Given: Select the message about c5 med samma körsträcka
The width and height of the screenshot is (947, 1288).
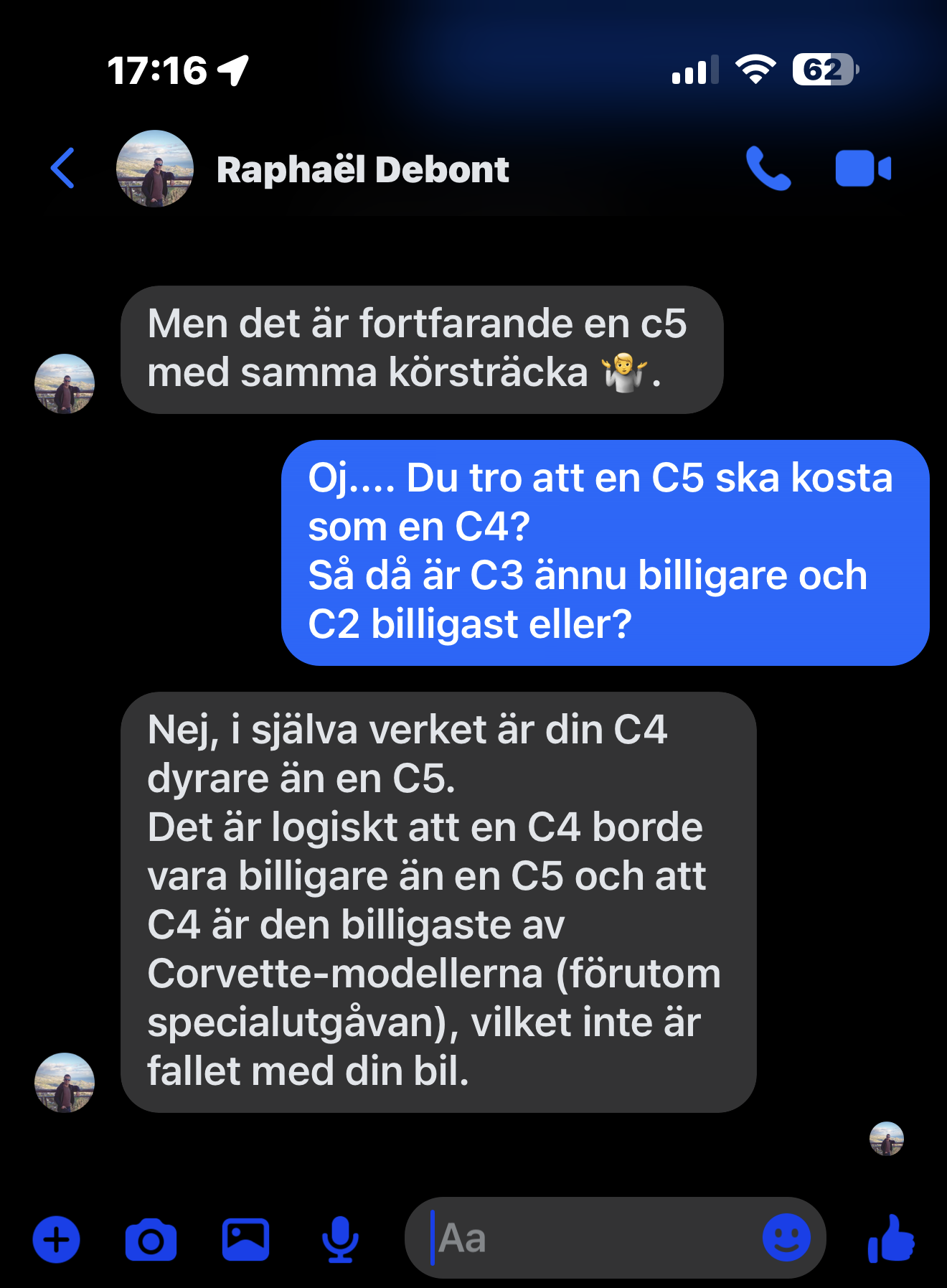Looking at the screenshot, I should [422, 349].
